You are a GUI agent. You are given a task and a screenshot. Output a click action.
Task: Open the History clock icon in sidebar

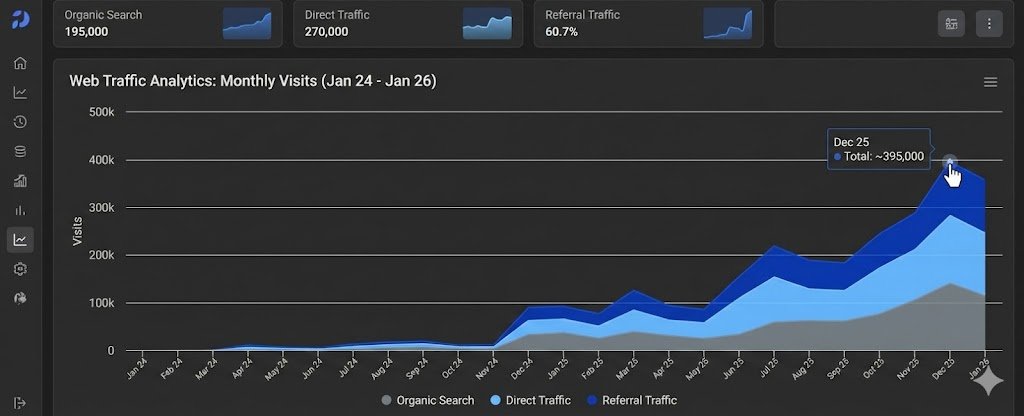pos(20,122)
